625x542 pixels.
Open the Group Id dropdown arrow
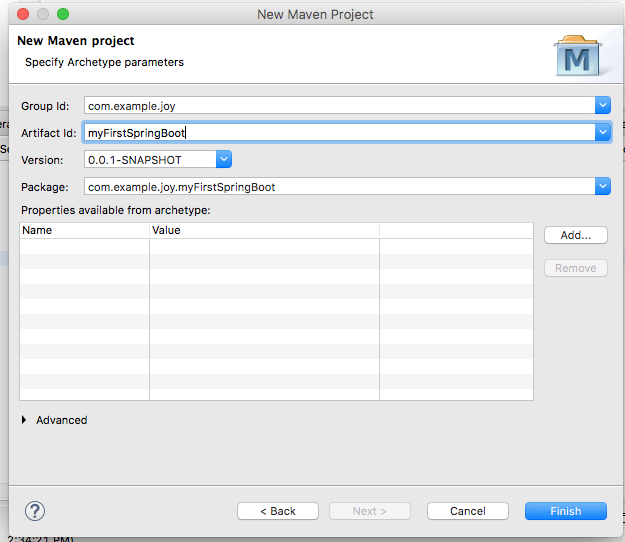pyautogui.click(x=602, y=105)
